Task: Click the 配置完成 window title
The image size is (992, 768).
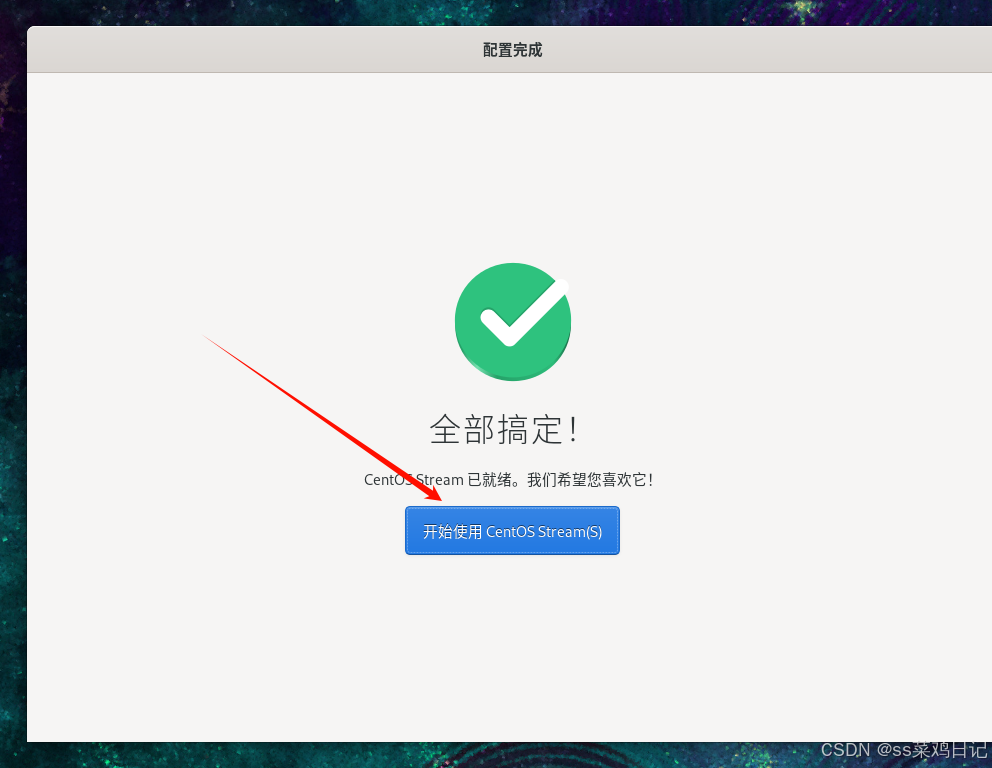Action: pyautogui.click(x=512, y=50)
